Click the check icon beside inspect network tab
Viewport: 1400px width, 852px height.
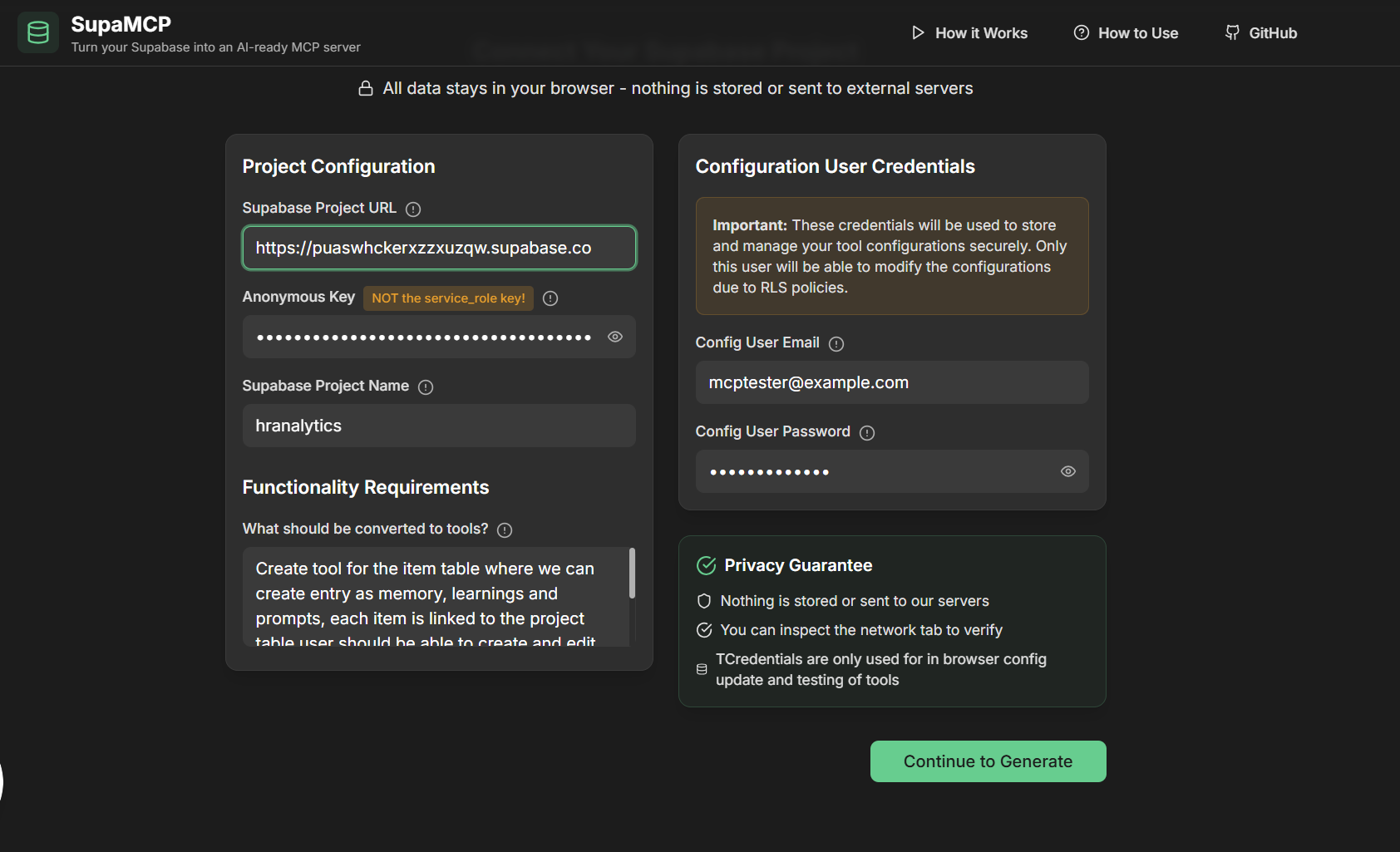704,630
